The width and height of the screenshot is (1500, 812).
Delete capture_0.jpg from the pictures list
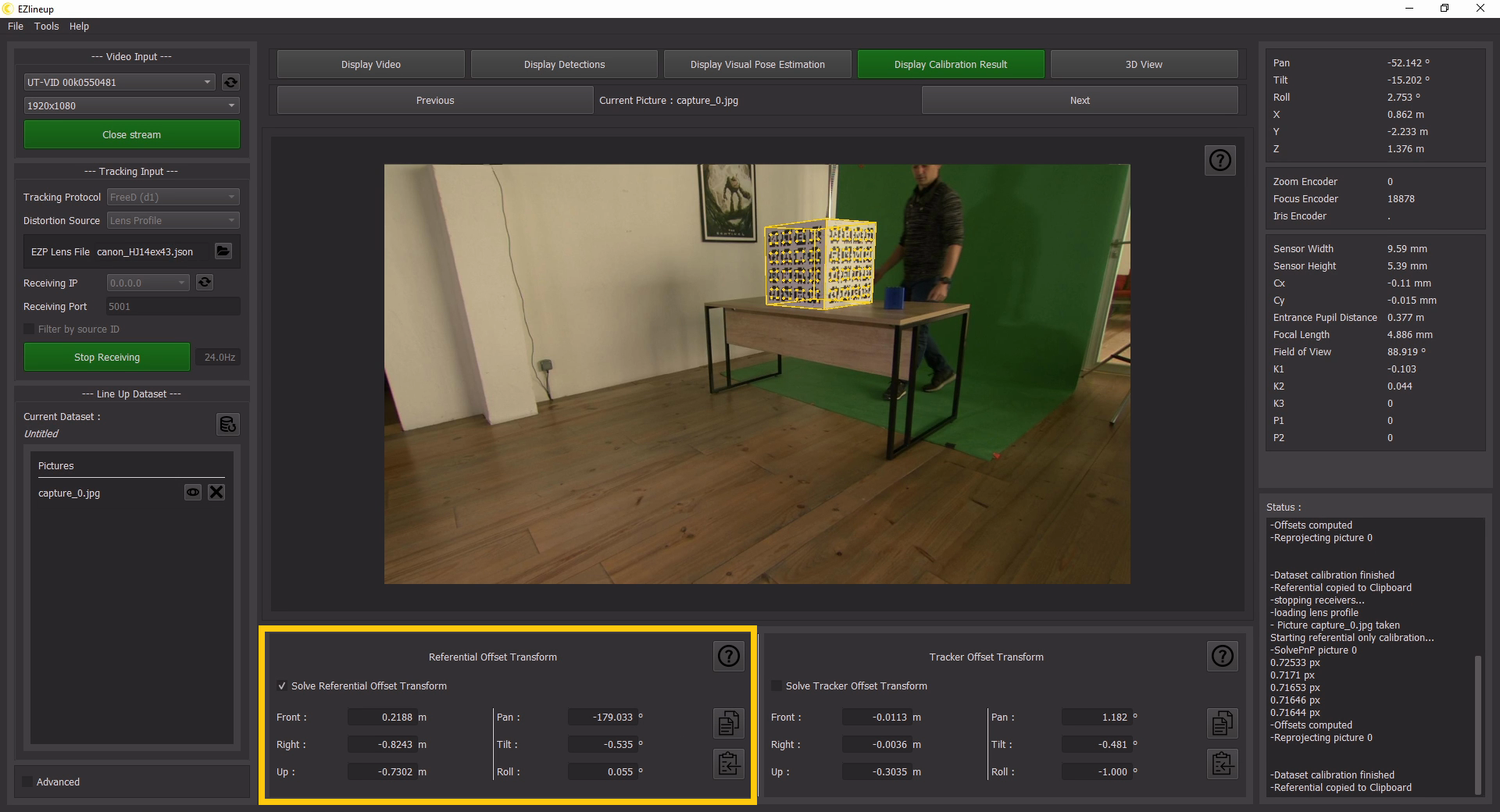216,492
